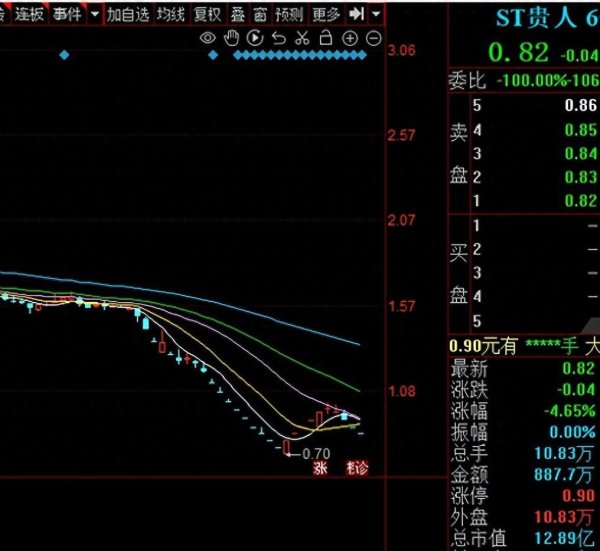The image size is (600, 551).
Task: Click the 外盘 value 10.83万
Action: pyautogui.click(x=565, y=517)
